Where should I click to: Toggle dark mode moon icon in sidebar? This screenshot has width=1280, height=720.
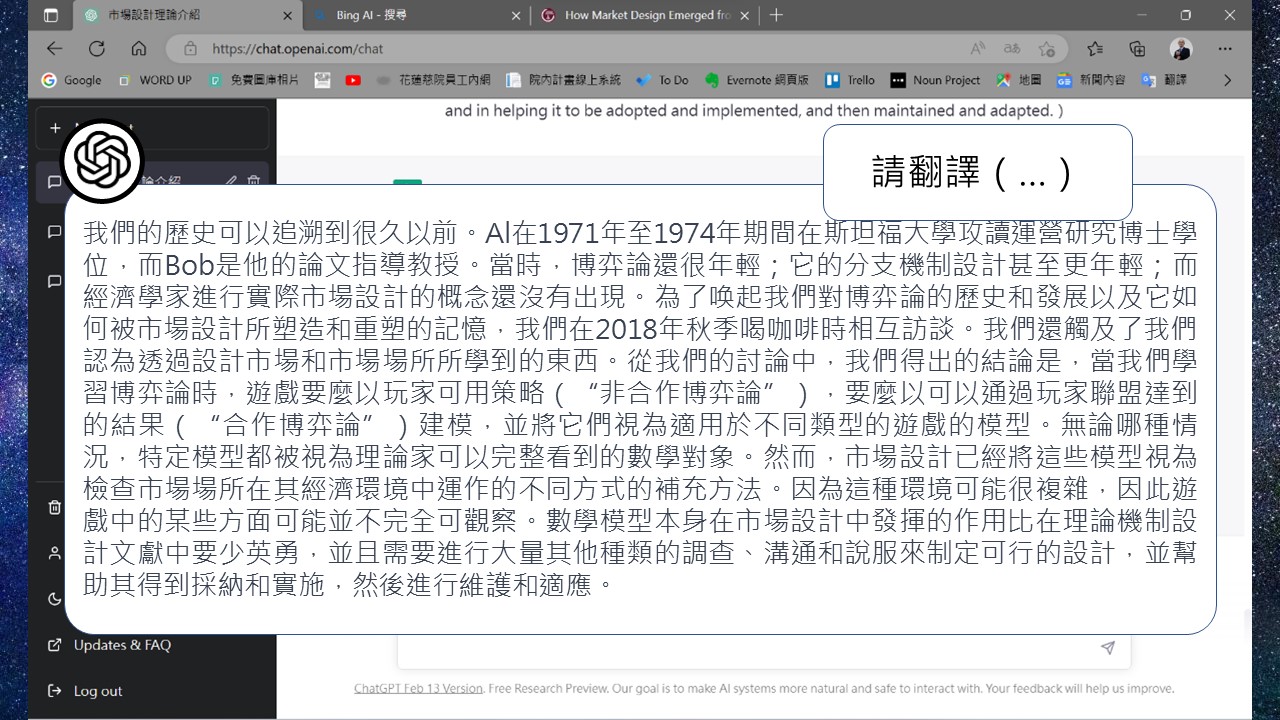click(55, 599)
